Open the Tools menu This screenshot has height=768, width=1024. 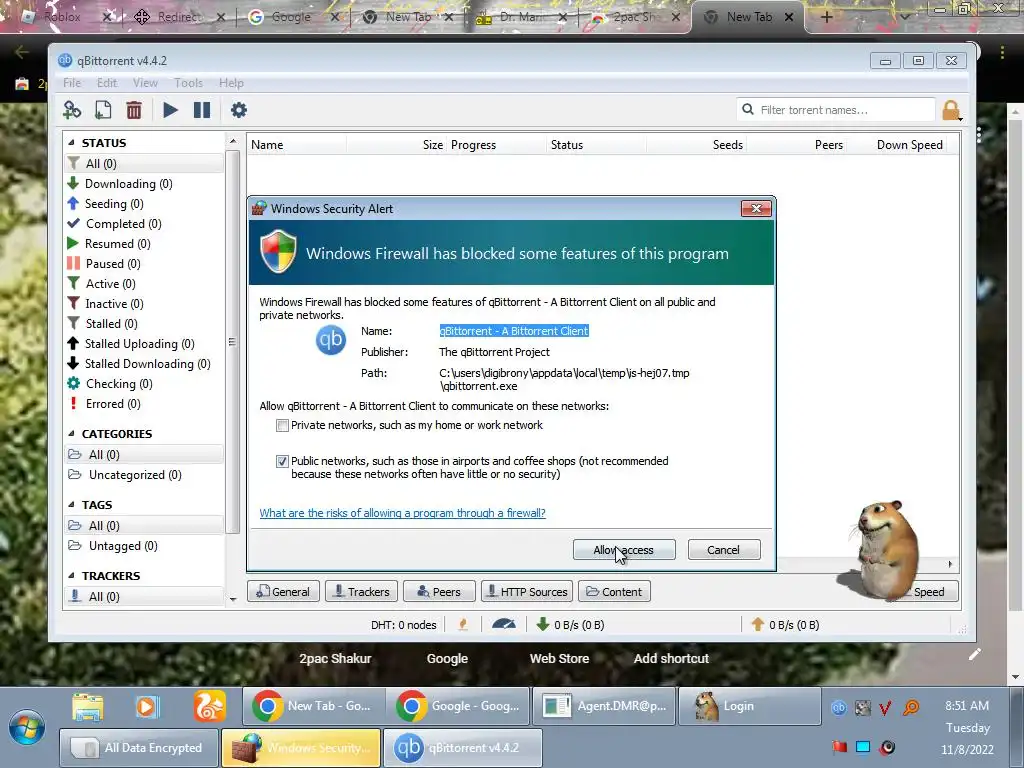point(188,83)
